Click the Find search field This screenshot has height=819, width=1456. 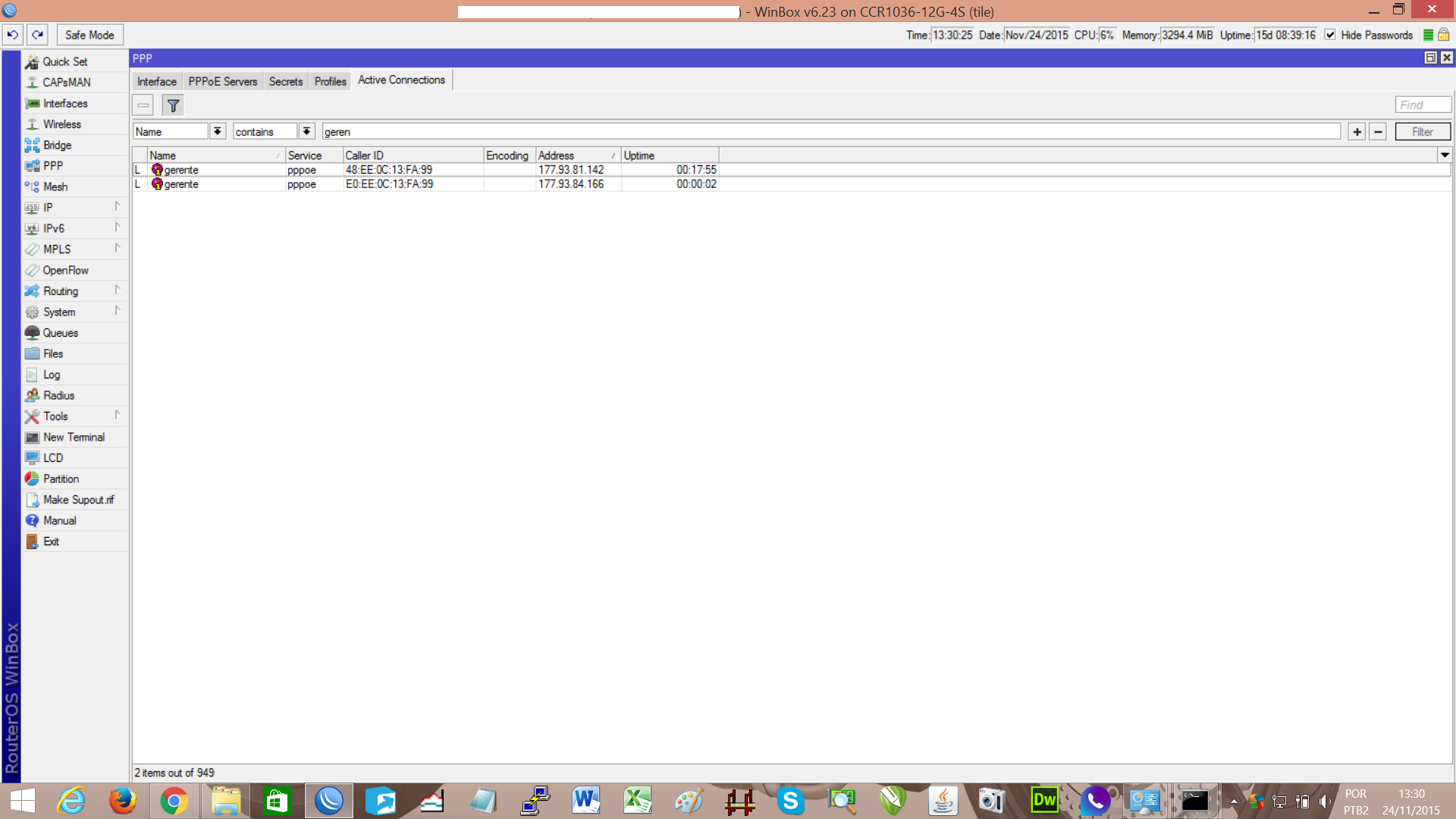[1422, 105]
